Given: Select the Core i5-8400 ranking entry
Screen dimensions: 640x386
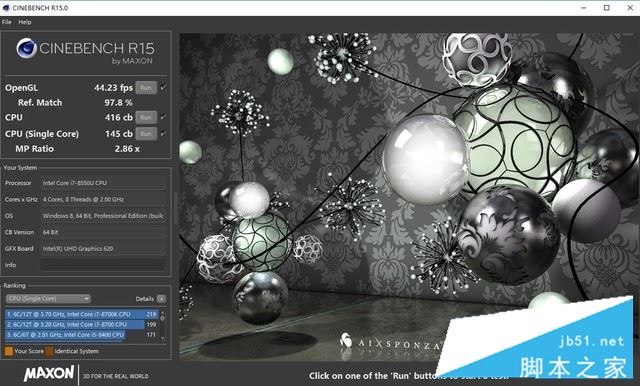Looking at the screenshot, I should point(82,335).
